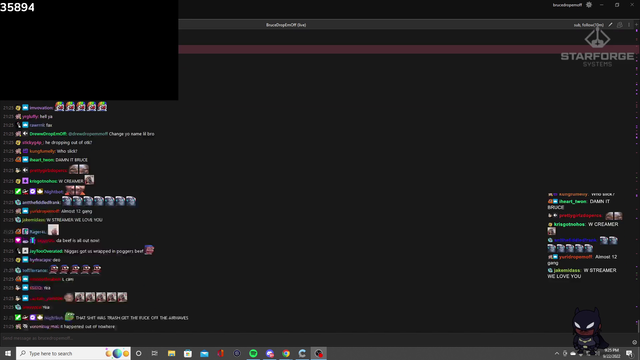Open username yuridropemoff in chat
The image size is (640, 360).
[44, 211]
